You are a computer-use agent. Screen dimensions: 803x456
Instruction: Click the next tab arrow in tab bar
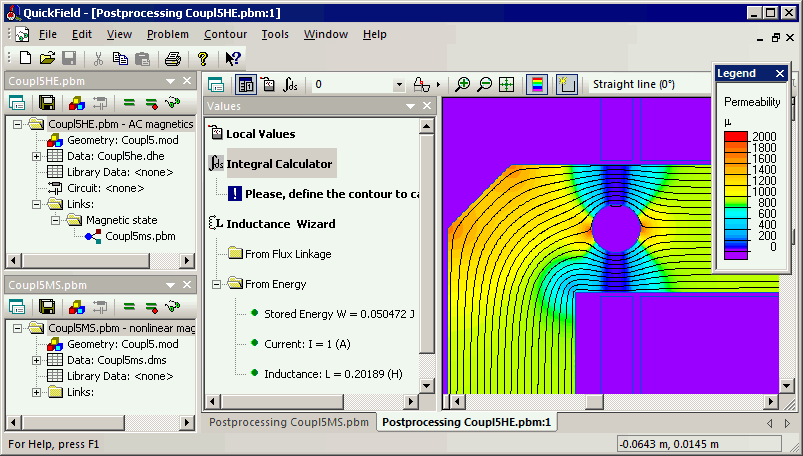787,423
